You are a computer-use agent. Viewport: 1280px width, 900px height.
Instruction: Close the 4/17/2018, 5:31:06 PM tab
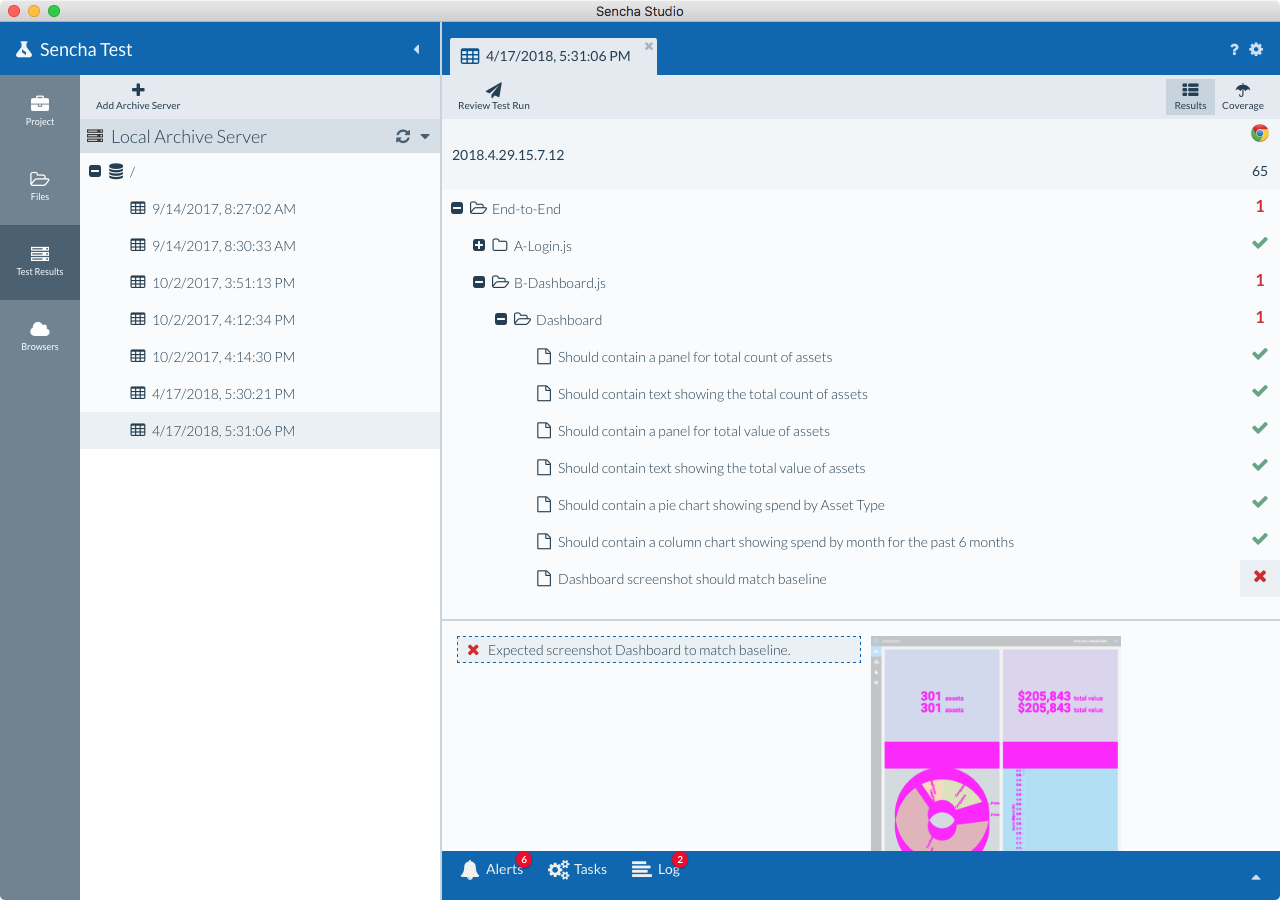click(649, 46)
